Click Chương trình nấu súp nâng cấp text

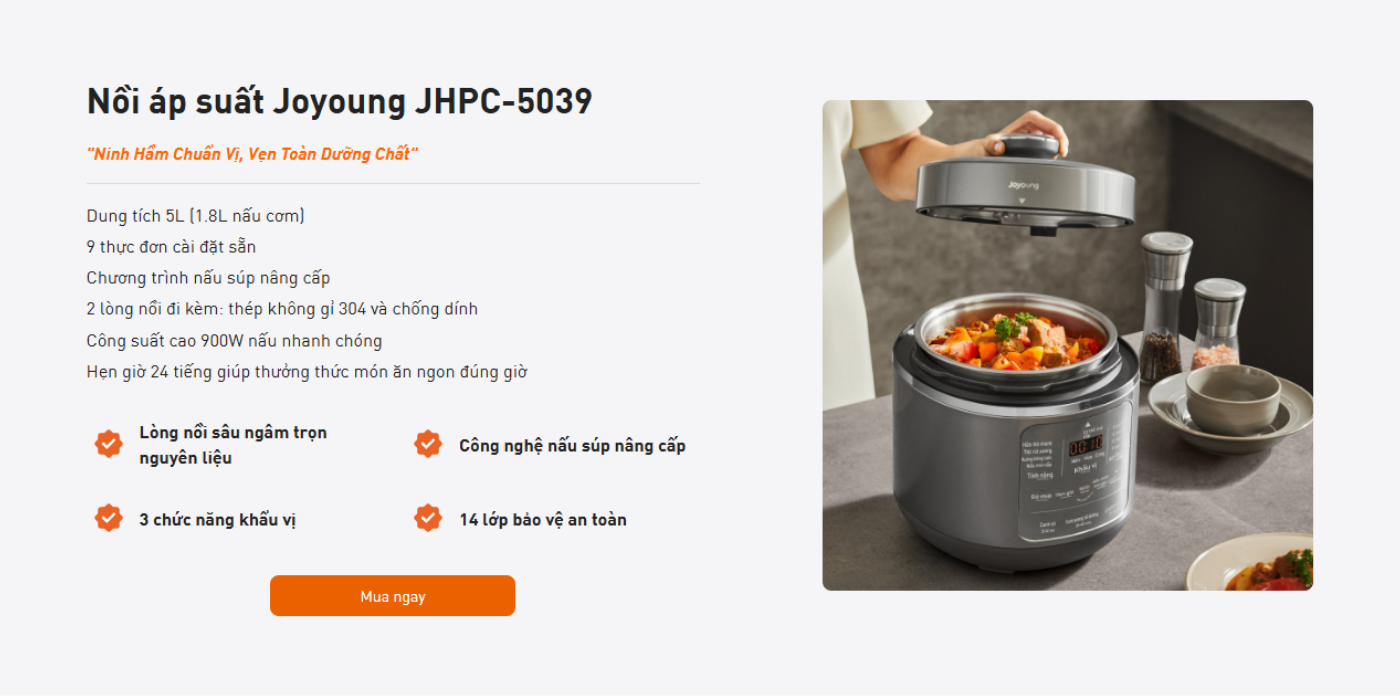pyautogui.click(x=208, y=278)
